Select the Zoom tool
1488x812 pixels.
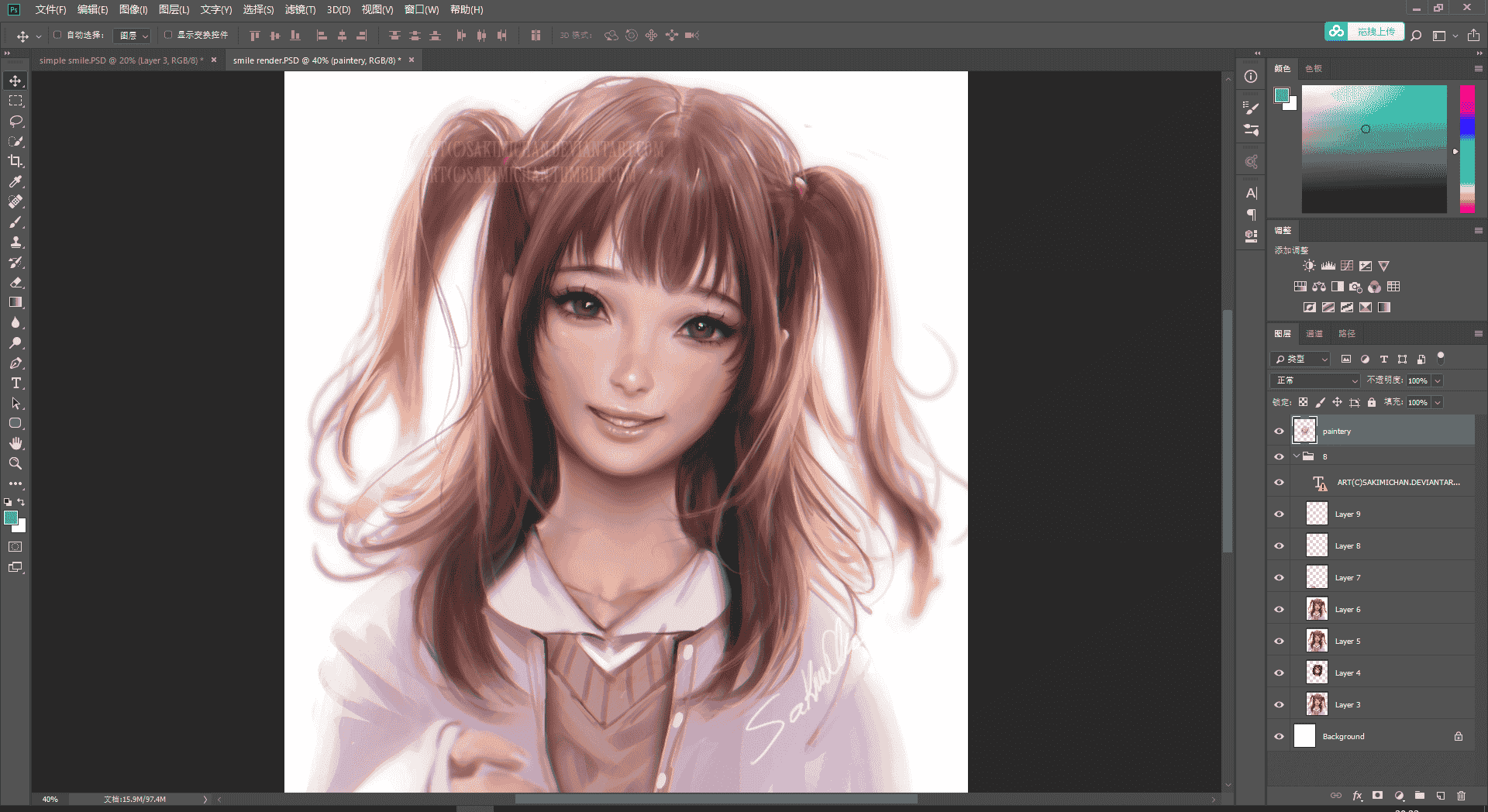pyautogui.click(x=15, y=463)
